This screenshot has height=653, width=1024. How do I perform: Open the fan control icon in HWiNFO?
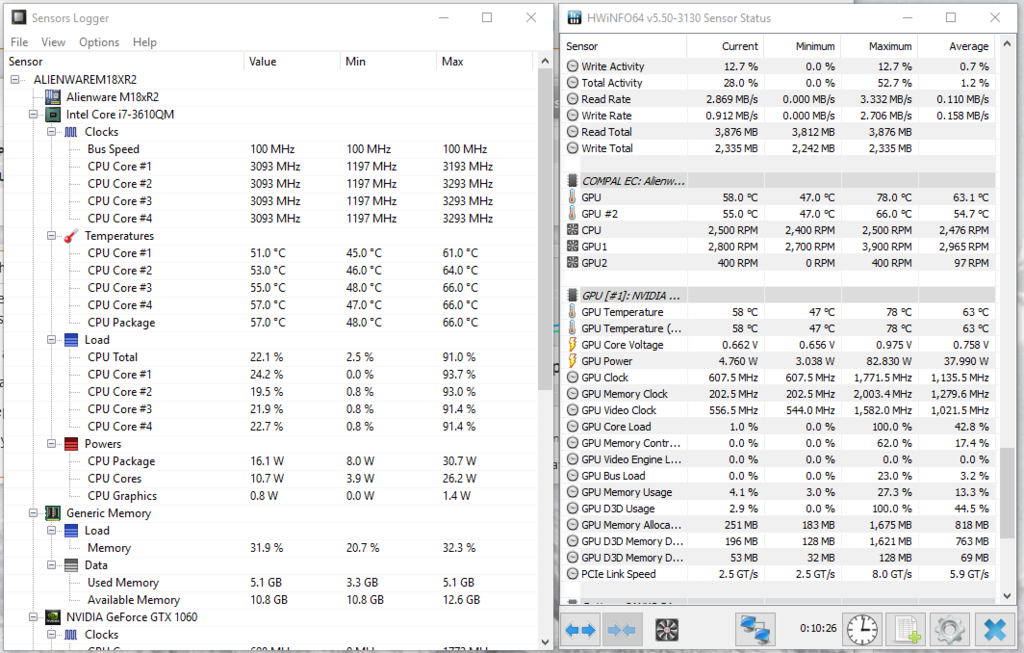click(x=667, y=630)
